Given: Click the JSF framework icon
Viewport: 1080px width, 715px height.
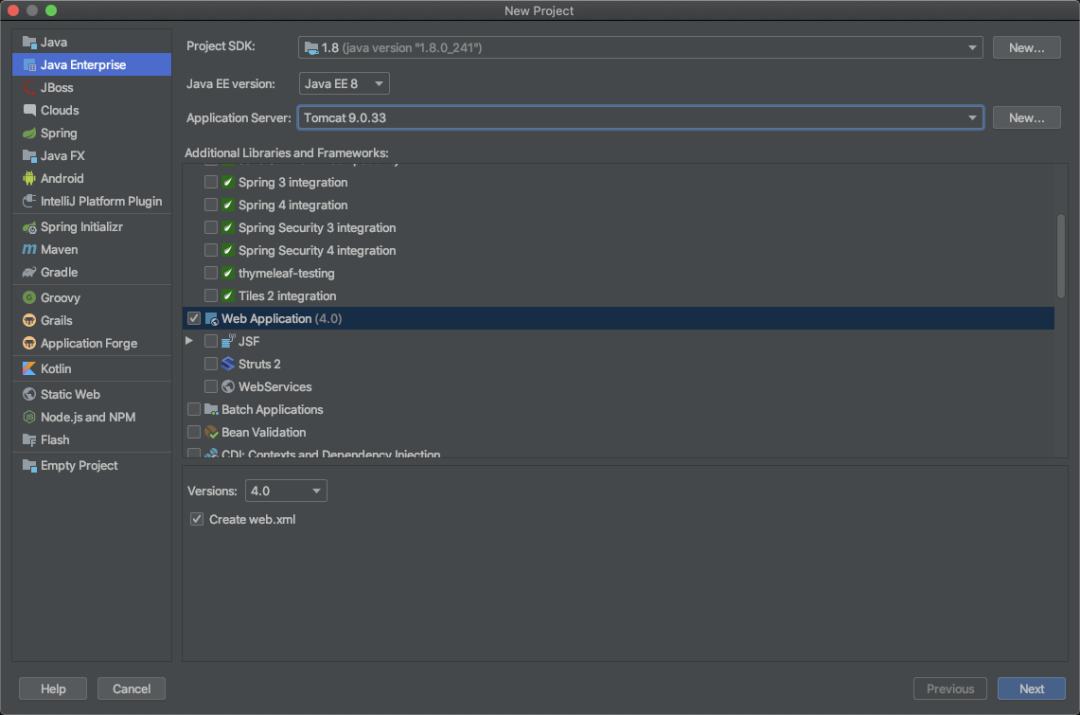Looking at the screenshot, I should (229, 341).
